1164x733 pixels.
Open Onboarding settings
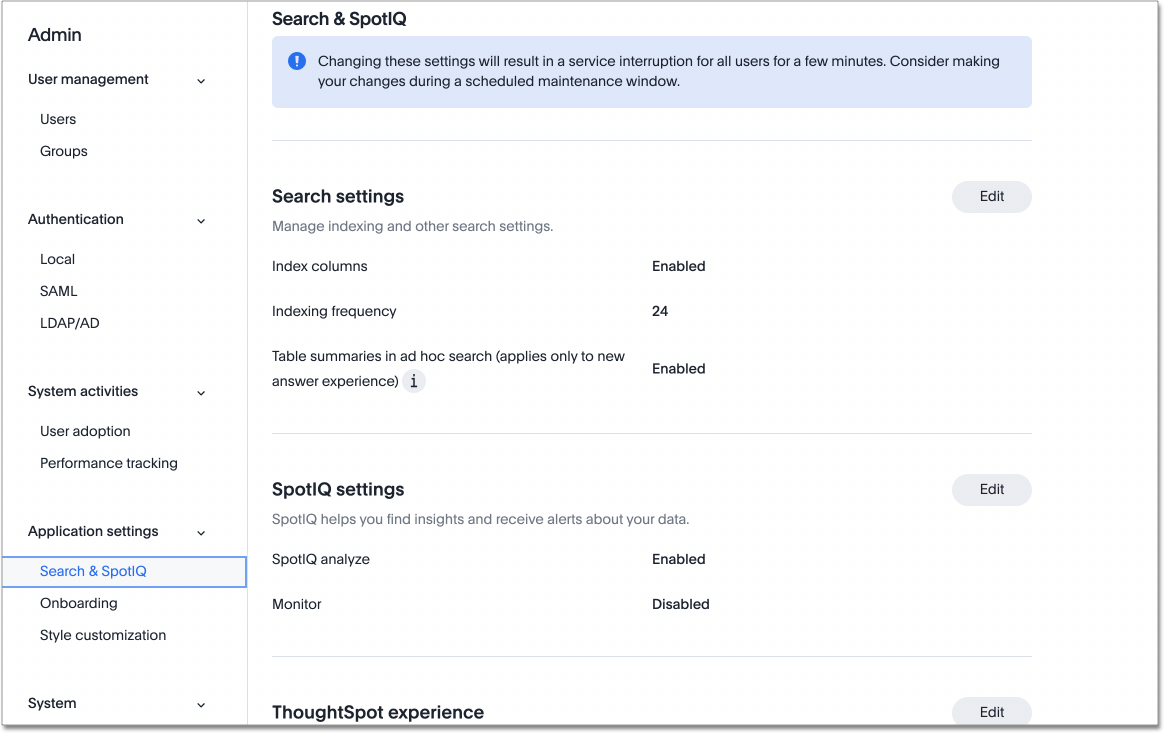[78, 603]
